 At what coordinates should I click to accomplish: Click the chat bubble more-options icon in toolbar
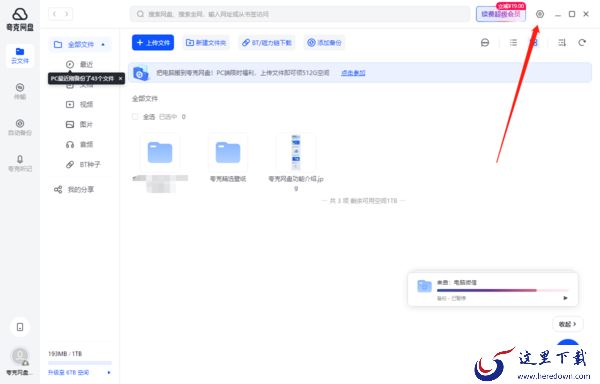tap(485, 42)
